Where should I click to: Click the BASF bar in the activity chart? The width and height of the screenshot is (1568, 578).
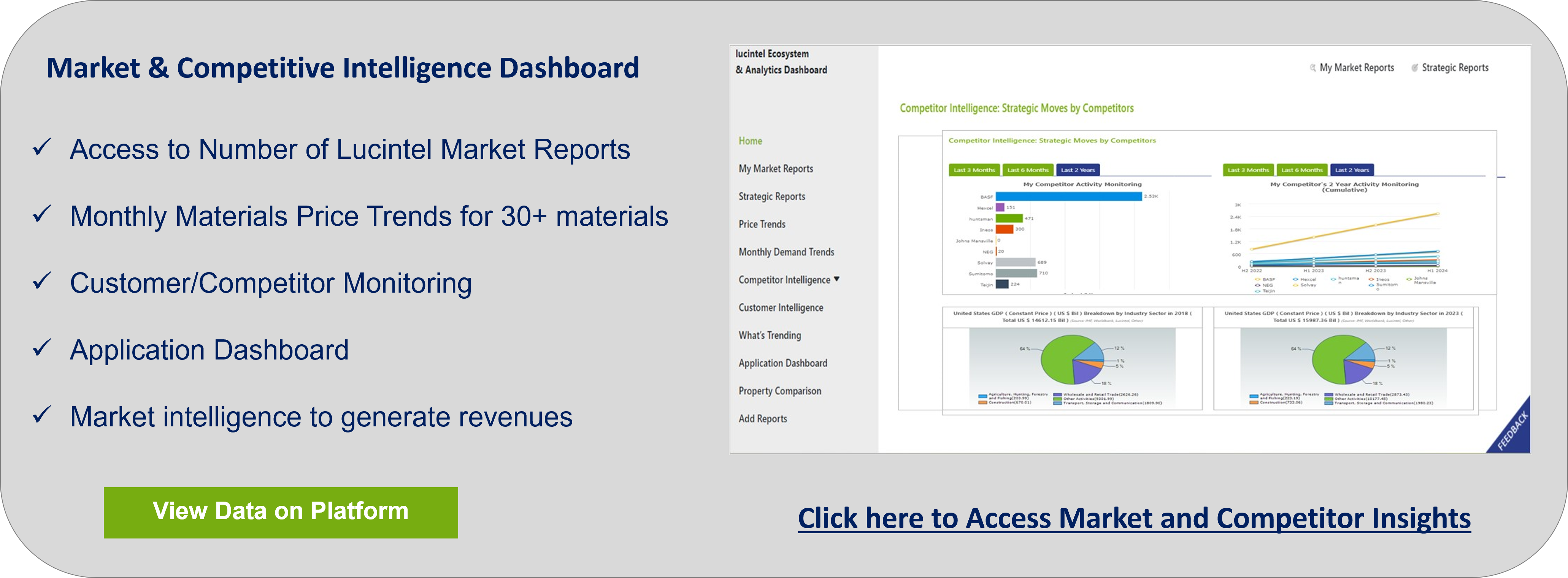click(x=1068, y=196)
